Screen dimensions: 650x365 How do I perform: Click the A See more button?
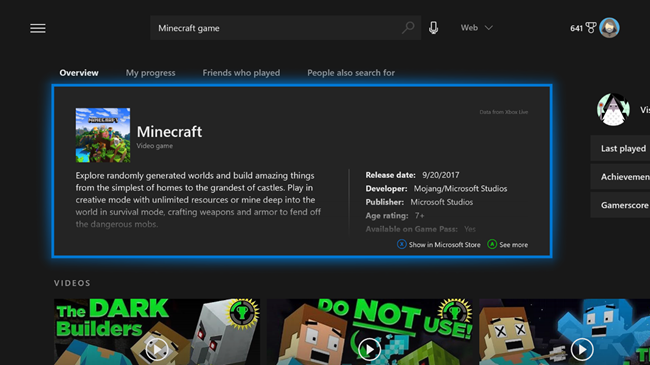(x=508, y=244)
